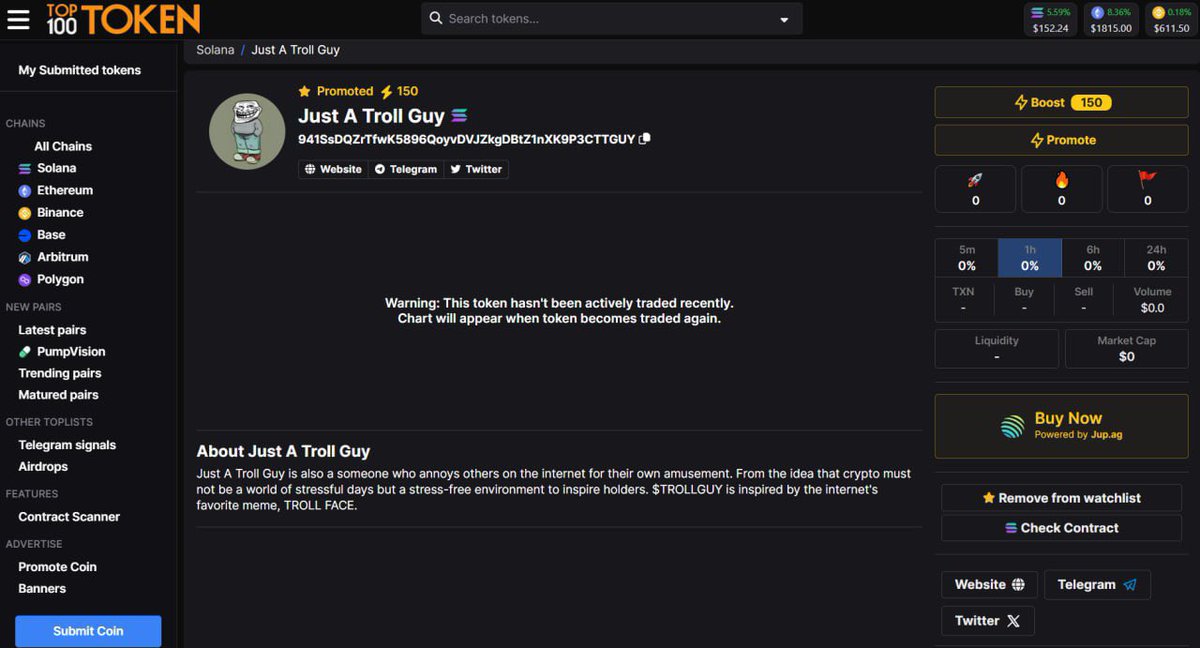Viewport: 1200px width, 648px height.
Task: Open Website link with globe icon
Action: (989, 585)
